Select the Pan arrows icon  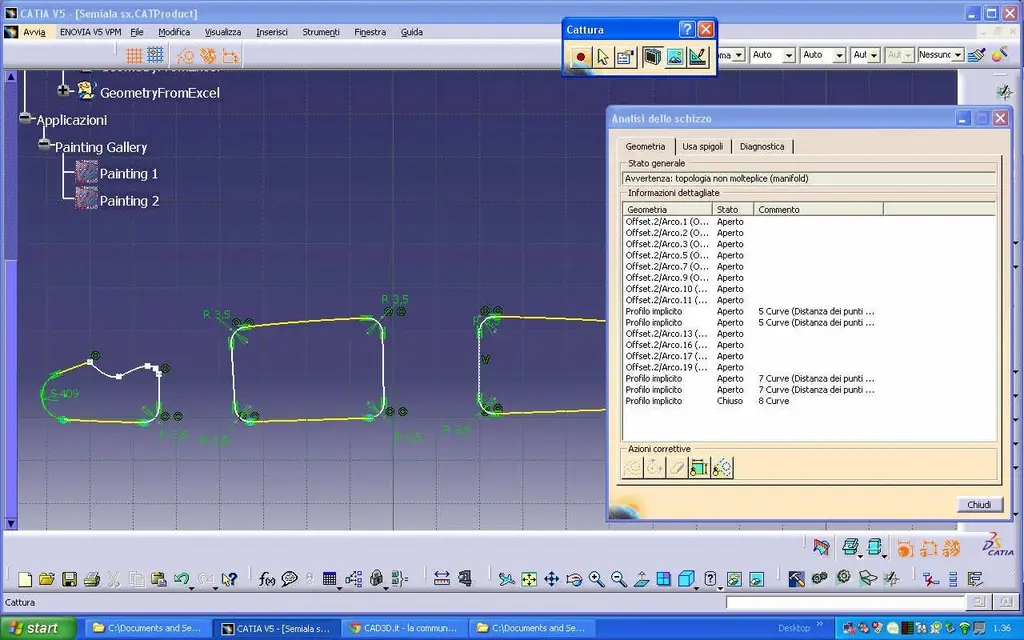tap(551, 579)
